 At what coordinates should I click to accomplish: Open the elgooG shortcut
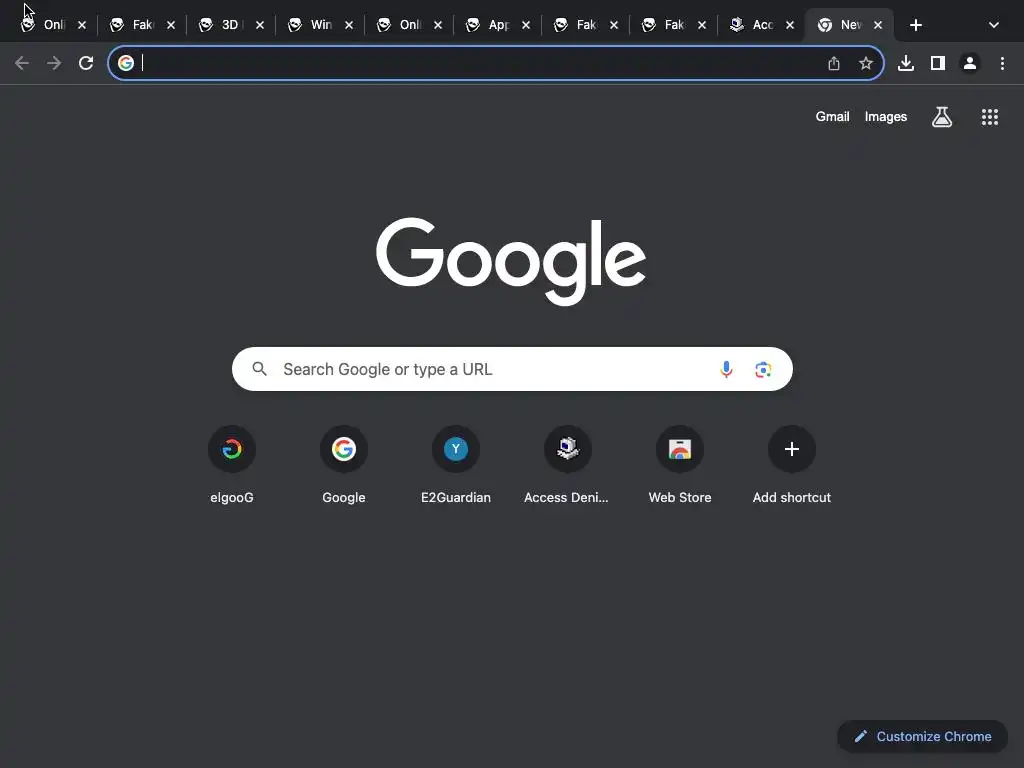232,465
